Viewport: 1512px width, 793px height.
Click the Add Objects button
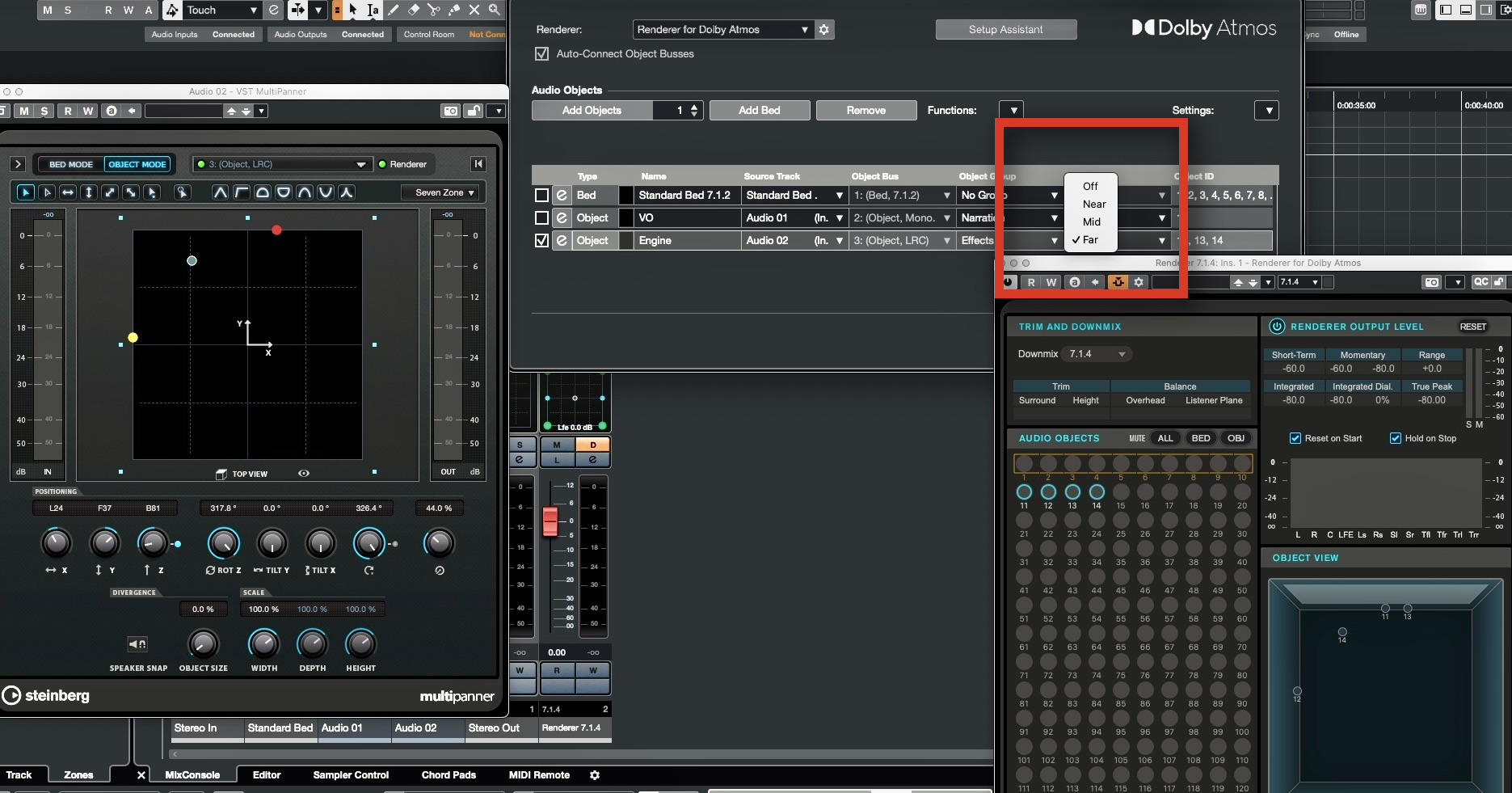tap(592, 111)
